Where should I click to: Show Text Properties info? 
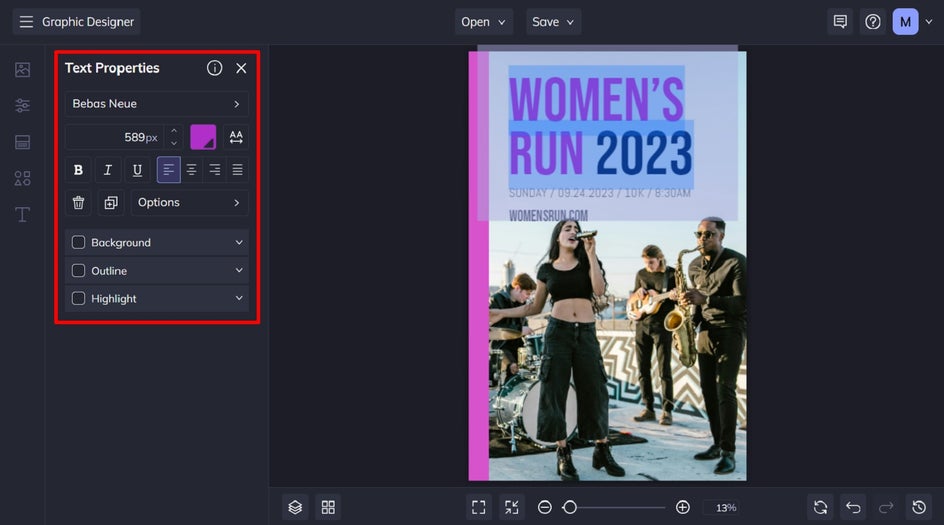tap(214, 68)
